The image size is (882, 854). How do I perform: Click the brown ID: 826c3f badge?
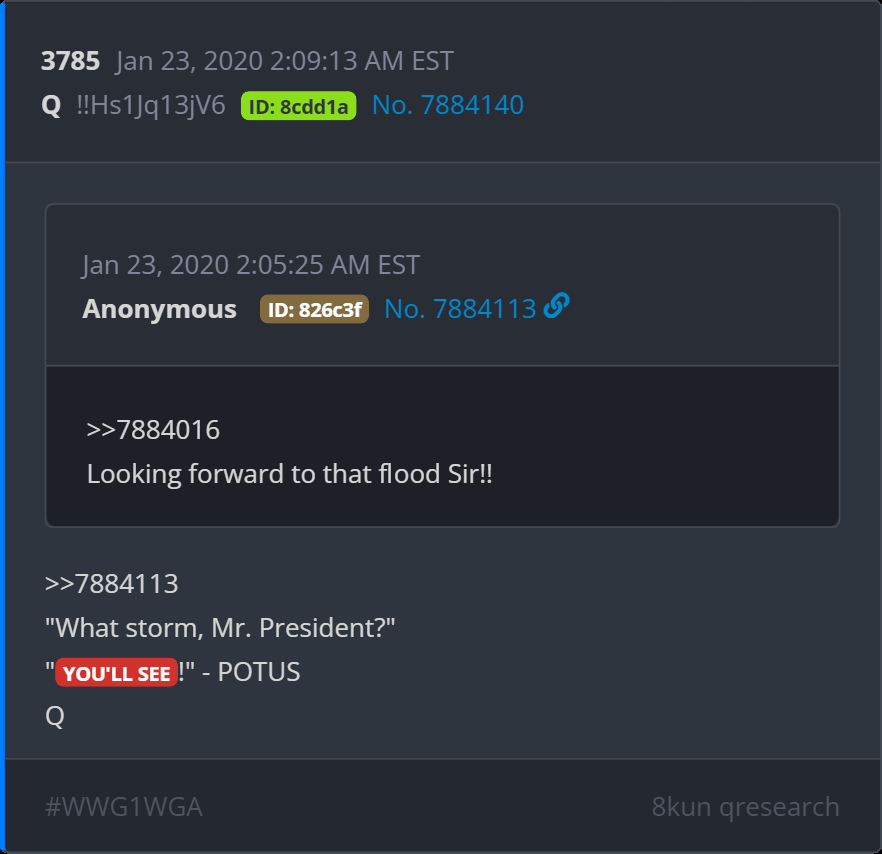click(x=314, y=309)
